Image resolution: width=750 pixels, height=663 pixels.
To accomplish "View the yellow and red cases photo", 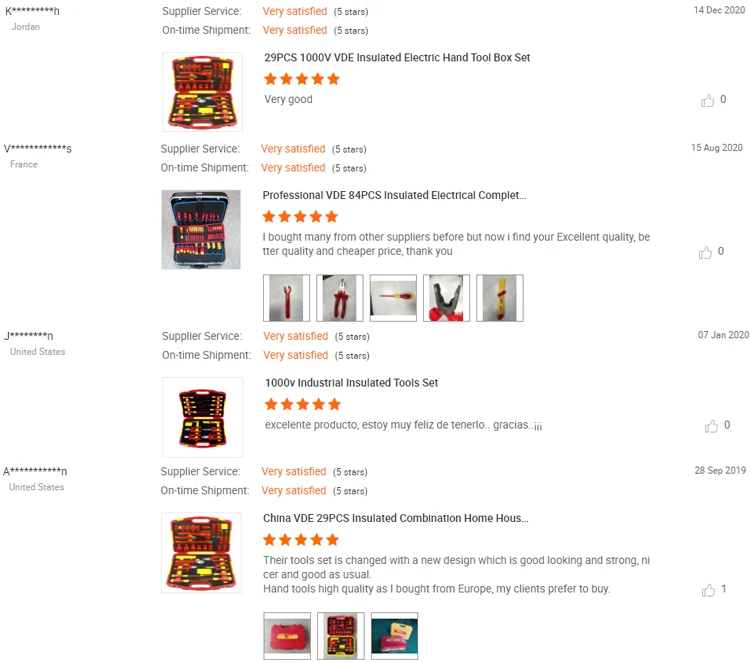I will tap(394, 636).
